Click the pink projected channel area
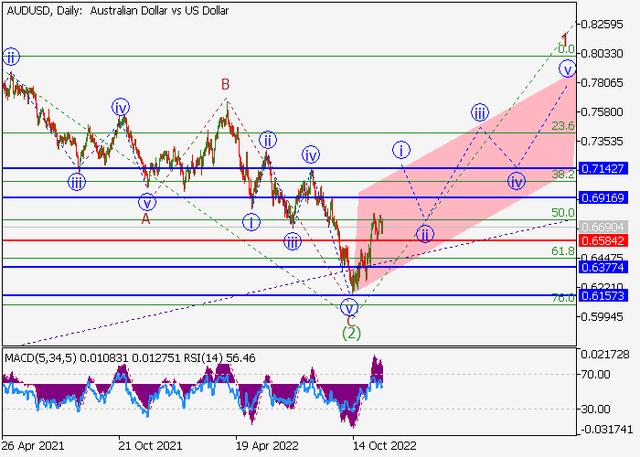The height and width of the screenshot is (457, 640). pyautogui.click(x=500, y=150)
